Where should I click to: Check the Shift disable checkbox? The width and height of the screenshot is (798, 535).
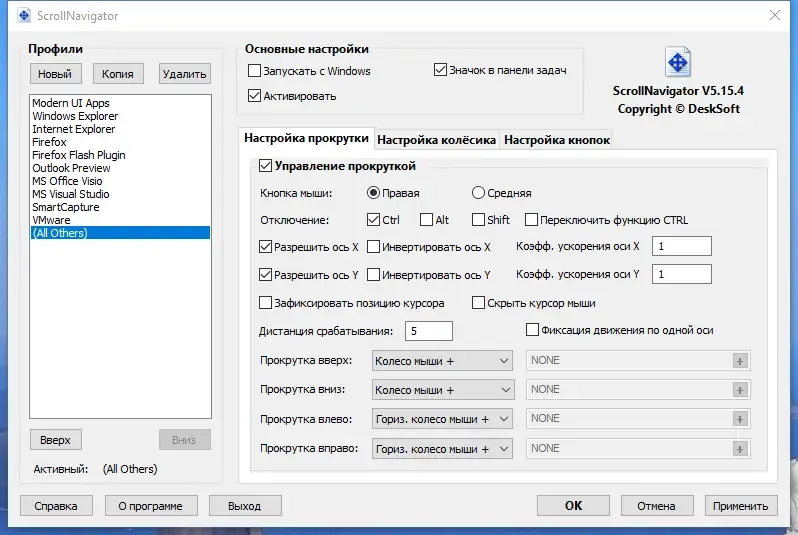click(x=478, y=219)
